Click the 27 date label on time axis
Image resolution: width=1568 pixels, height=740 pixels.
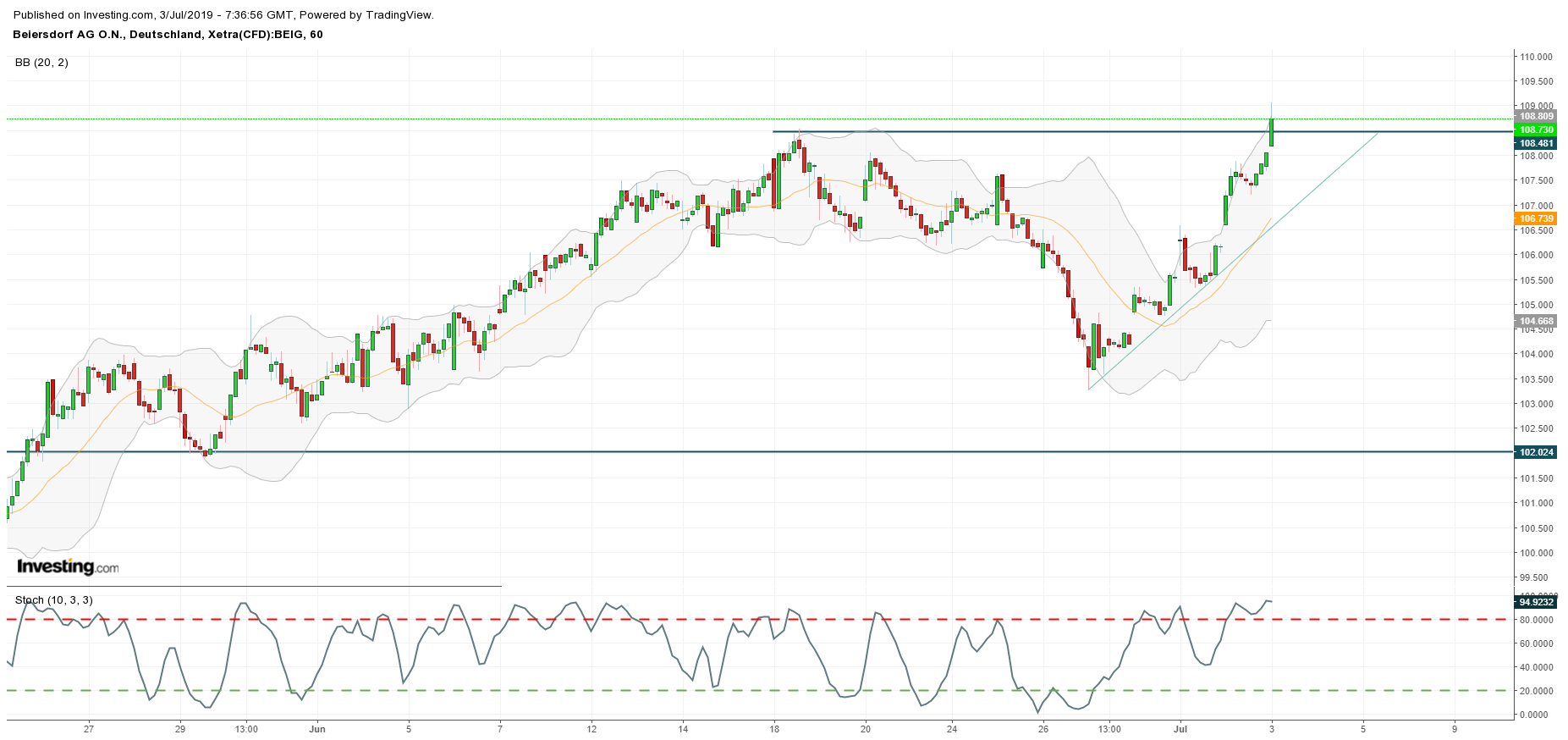coord(89,728)
